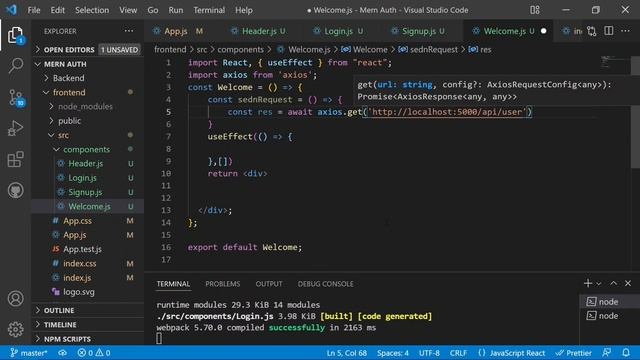Open errors and warnings status count
This screenshot has width=640, height=360.
click(x=94, y=353)
